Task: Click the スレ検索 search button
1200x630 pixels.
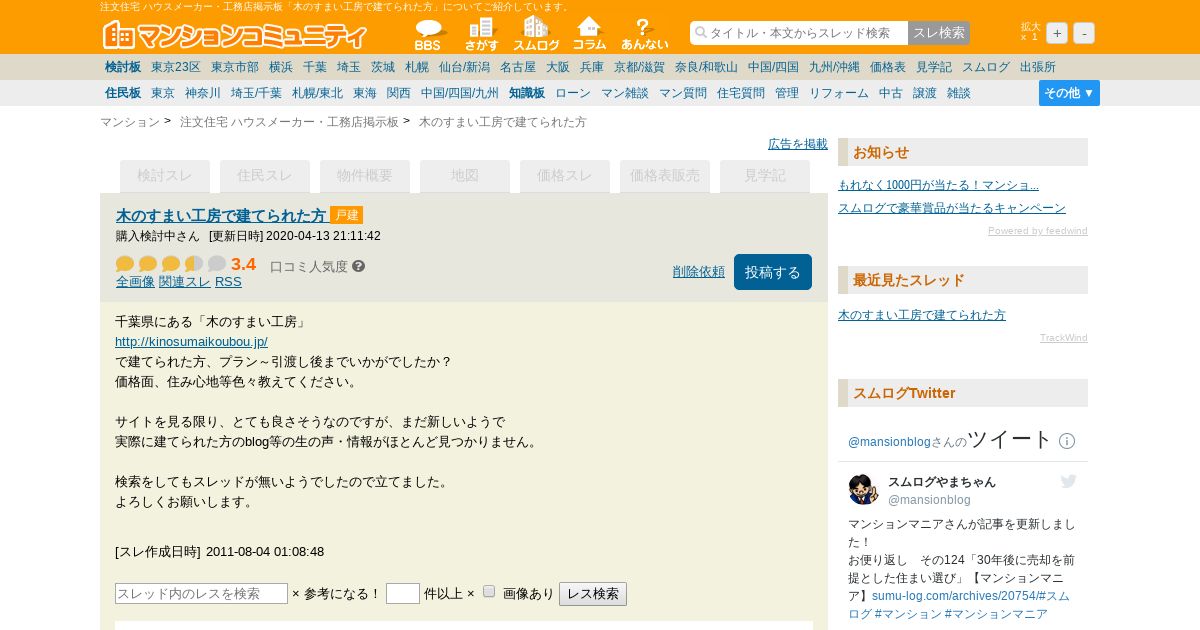Action: click(x=939, y=33)
